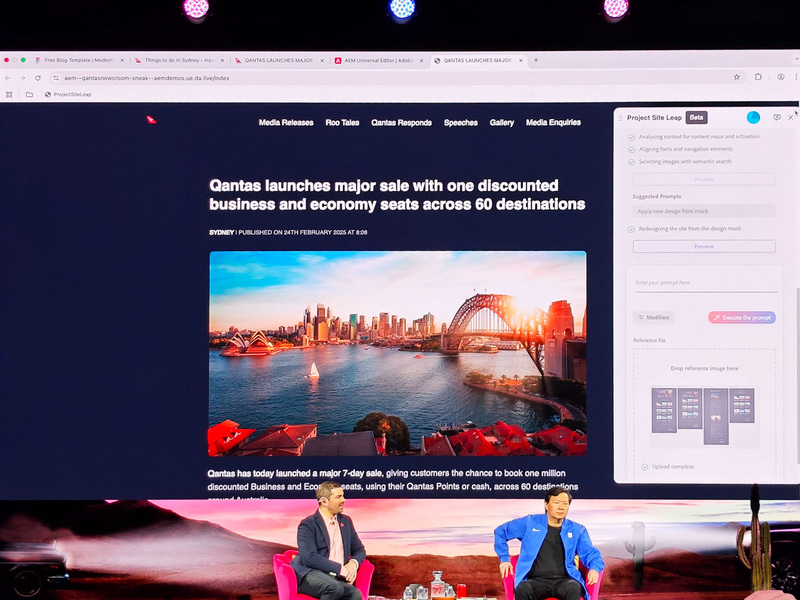Click the article headline text
The width and height of the screenshot is (800, 600).
(397, 194)
